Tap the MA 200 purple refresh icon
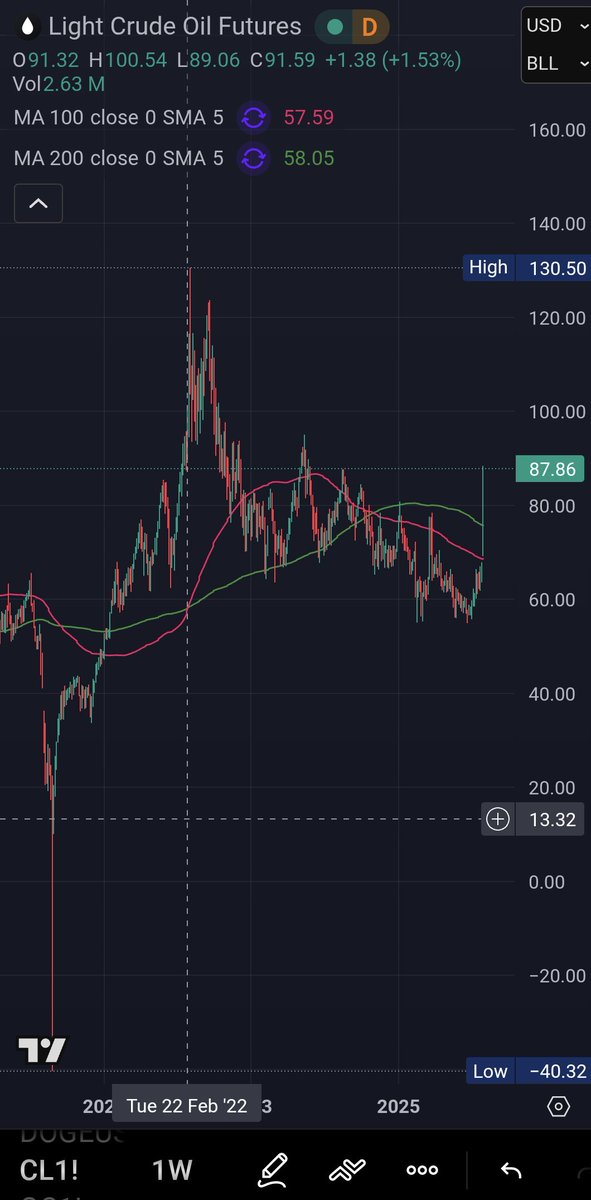Viewport: 591px width, 1200px height. 254,158
